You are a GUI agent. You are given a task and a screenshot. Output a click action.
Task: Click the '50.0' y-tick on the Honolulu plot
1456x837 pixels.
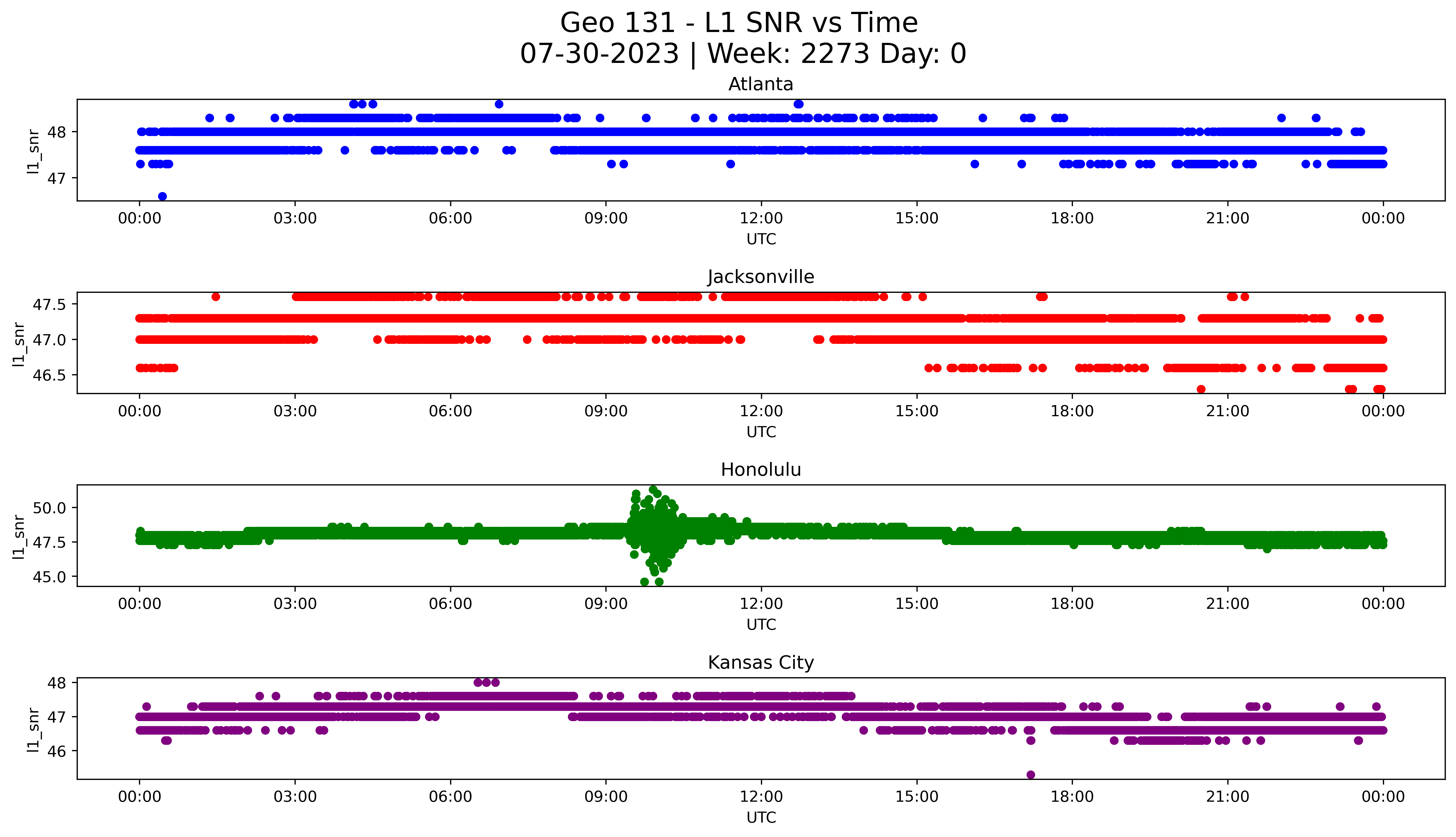click(x=49, y=507)
